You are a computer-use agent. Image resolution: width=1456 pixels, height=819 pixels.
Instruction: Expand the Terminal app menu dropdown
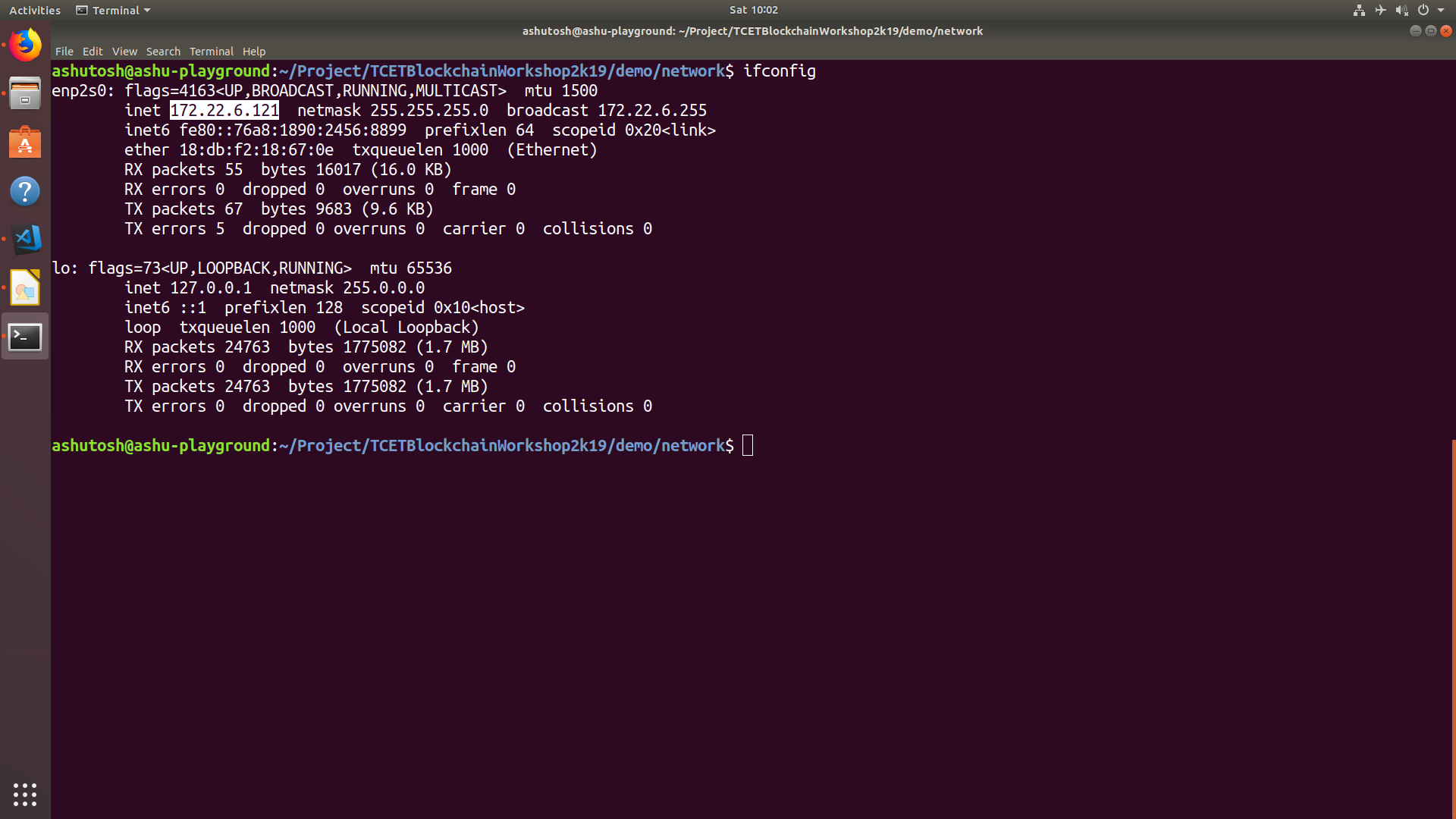114,10
